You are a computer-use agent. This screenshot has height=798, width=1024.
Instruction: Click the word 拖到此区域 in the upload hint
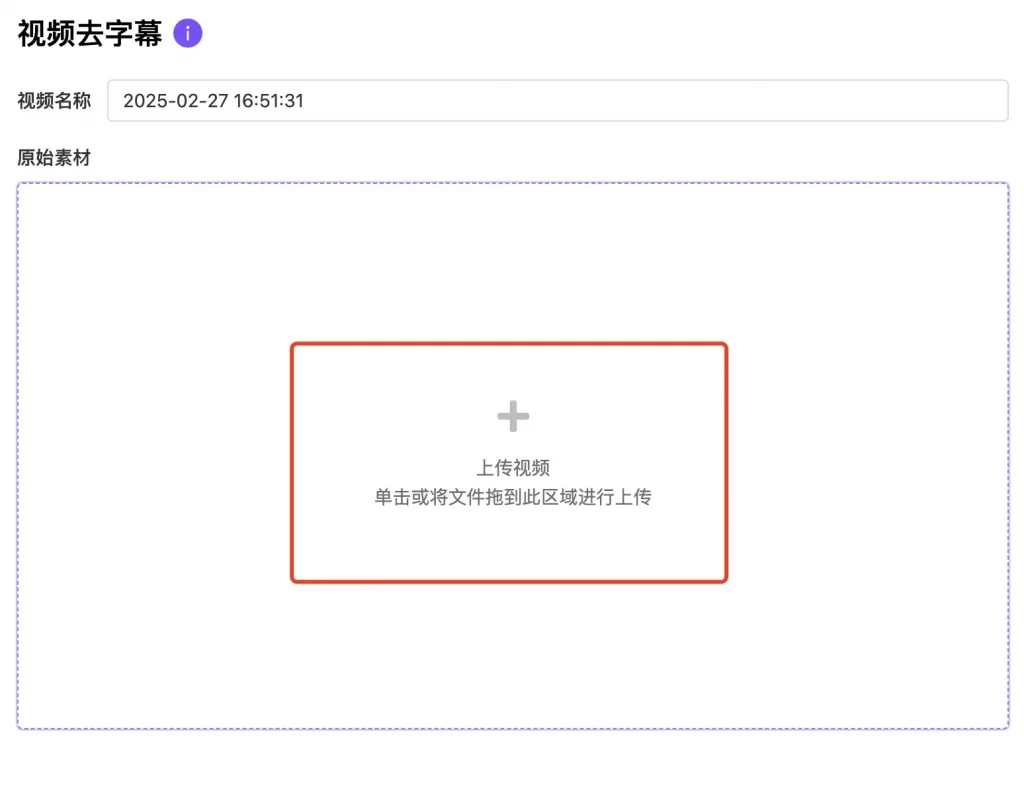pos(531,497)
